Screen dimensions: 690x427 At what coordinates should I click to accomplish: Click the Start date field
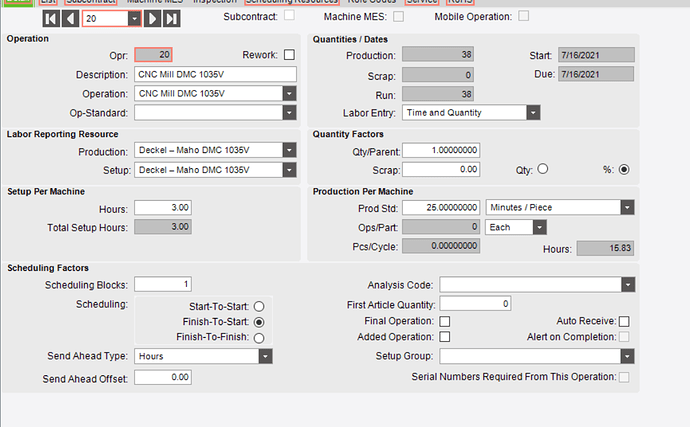click(x=596, y=55)
